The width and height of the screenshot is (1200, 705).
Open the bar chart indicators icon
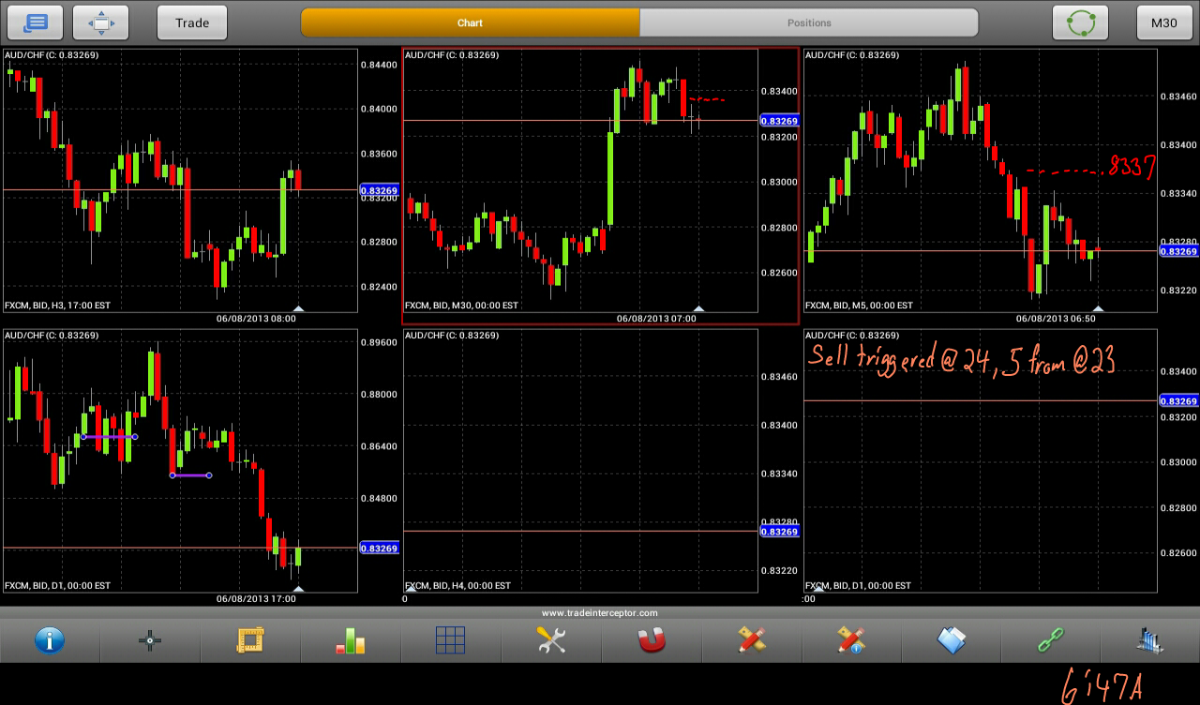point(350,641)
